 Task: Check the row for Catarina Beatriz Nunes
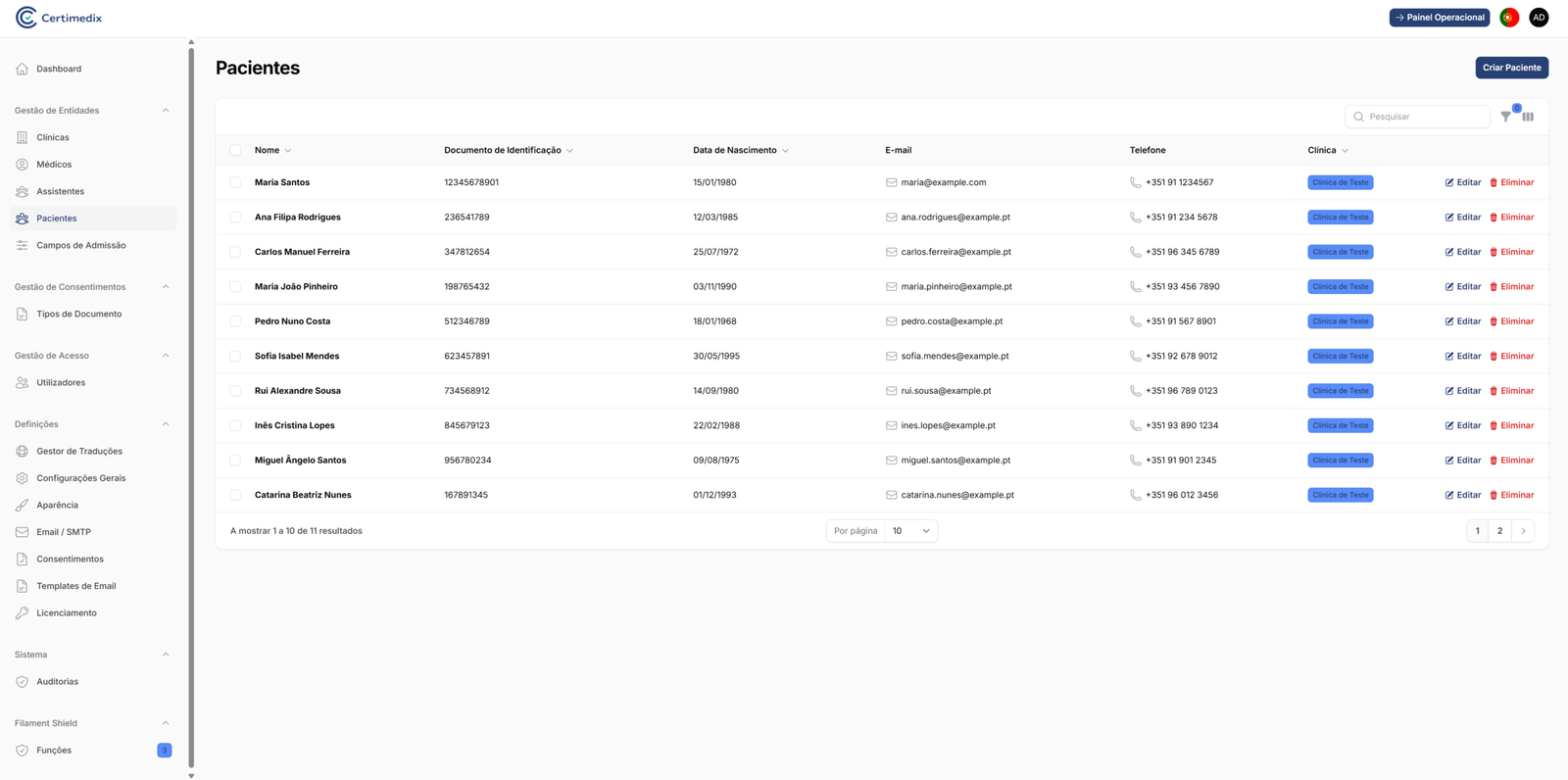click(235, 495)
